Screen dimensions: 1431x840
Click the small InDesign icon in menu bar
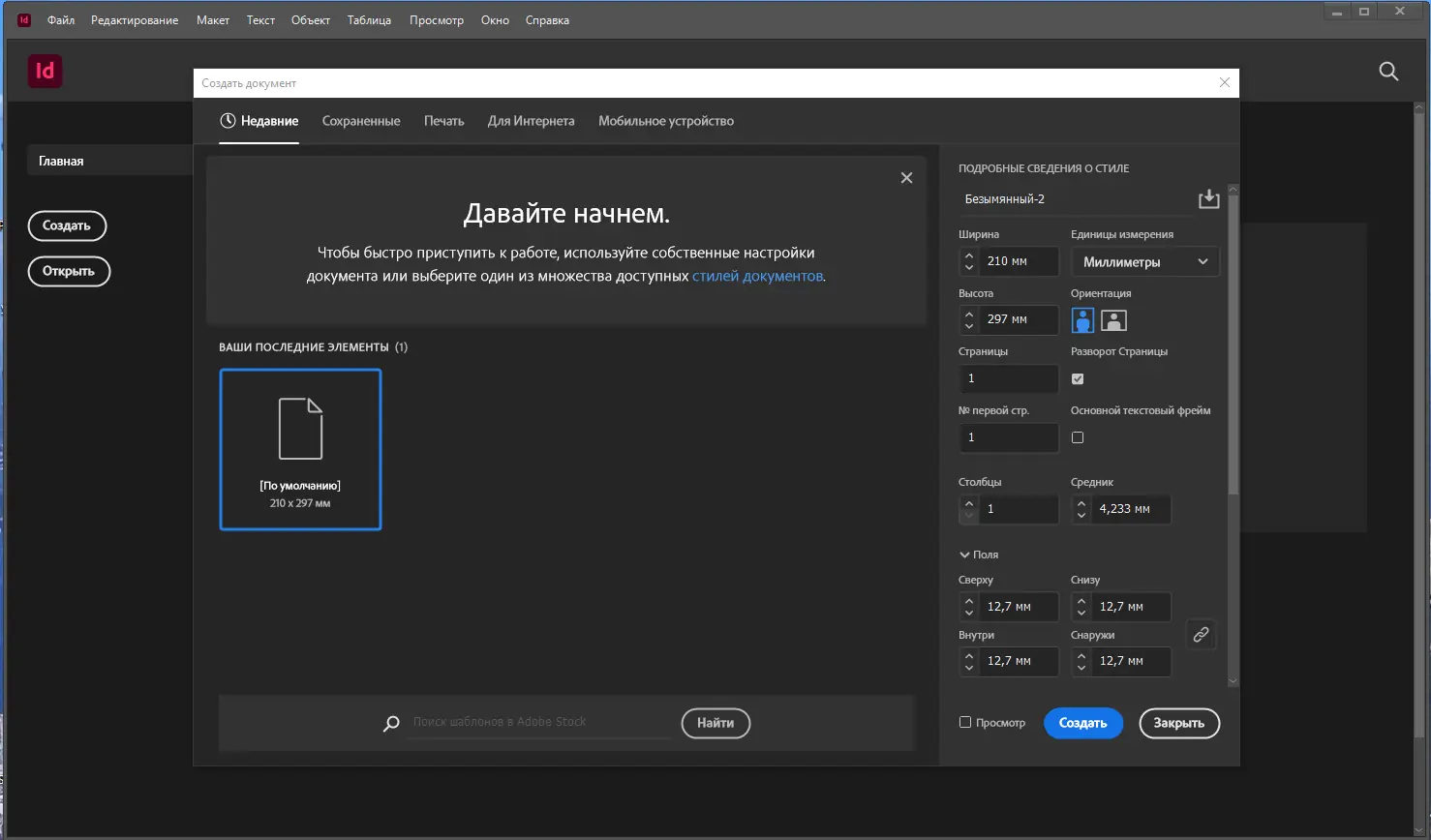pyautogui.click(x=24, y=20)
